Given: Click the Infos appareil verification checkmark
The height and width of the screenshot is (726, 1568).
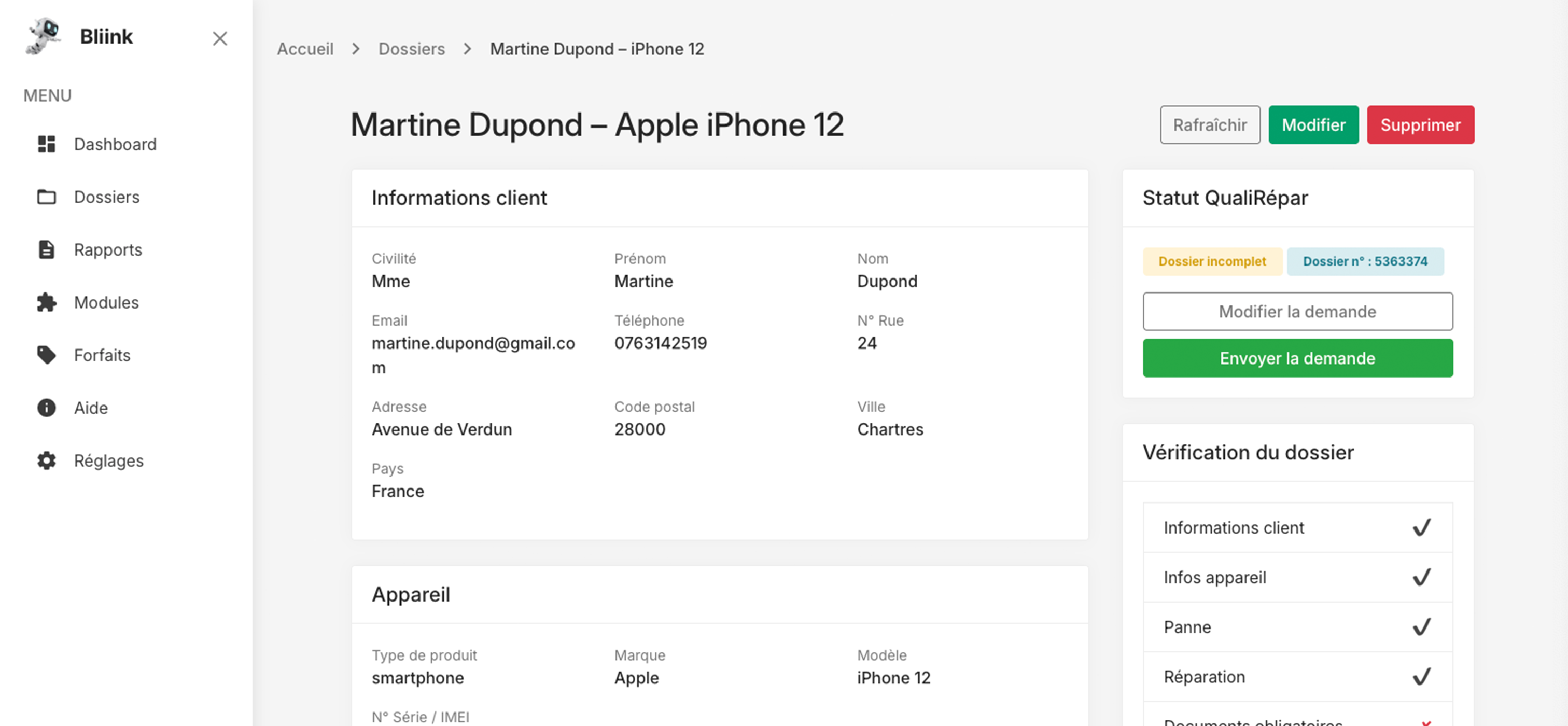Looking at the screenshot, I should [x=1421, y=577].
